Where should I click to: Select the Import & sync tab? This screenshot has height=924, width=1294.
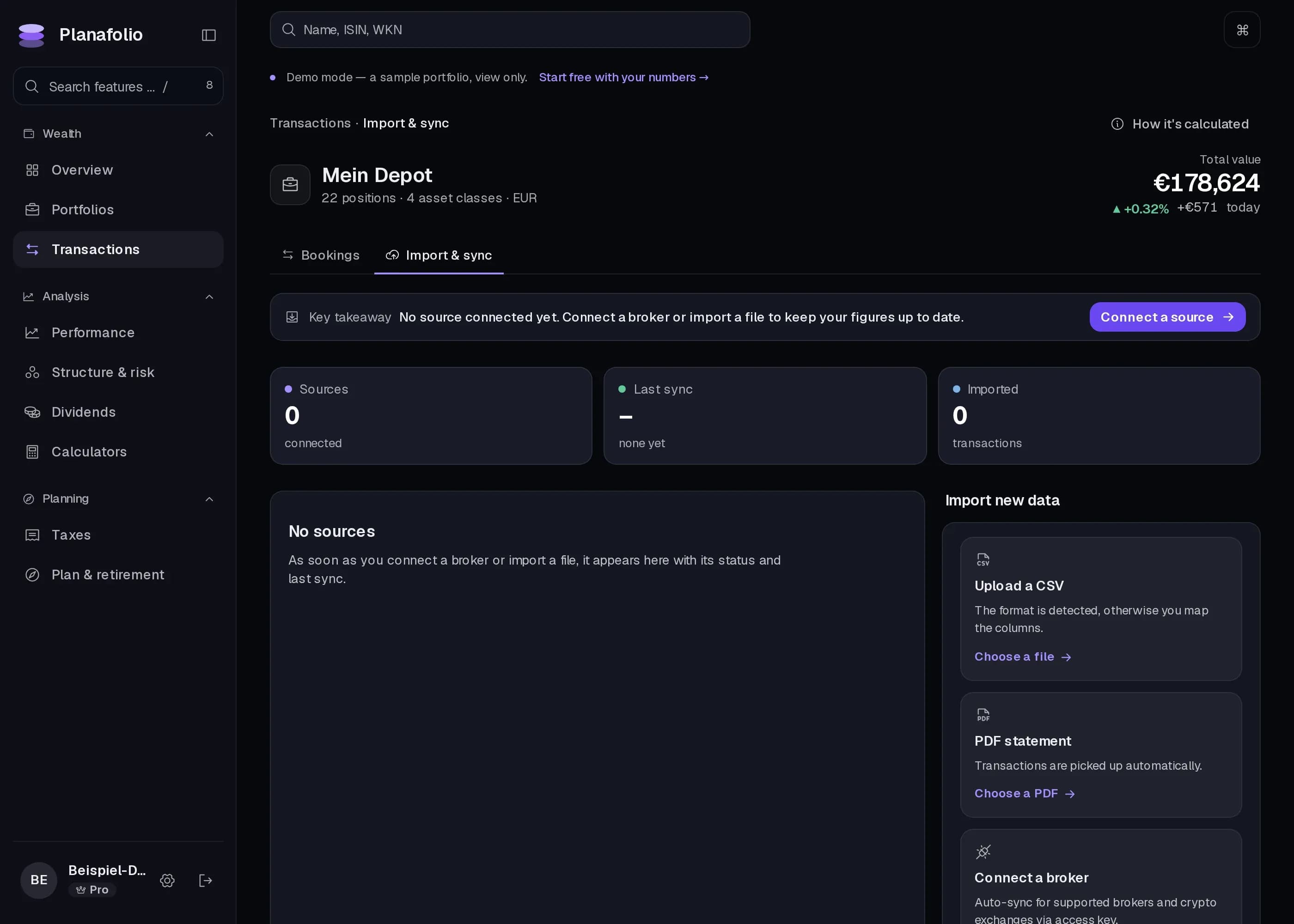point(439,255)
